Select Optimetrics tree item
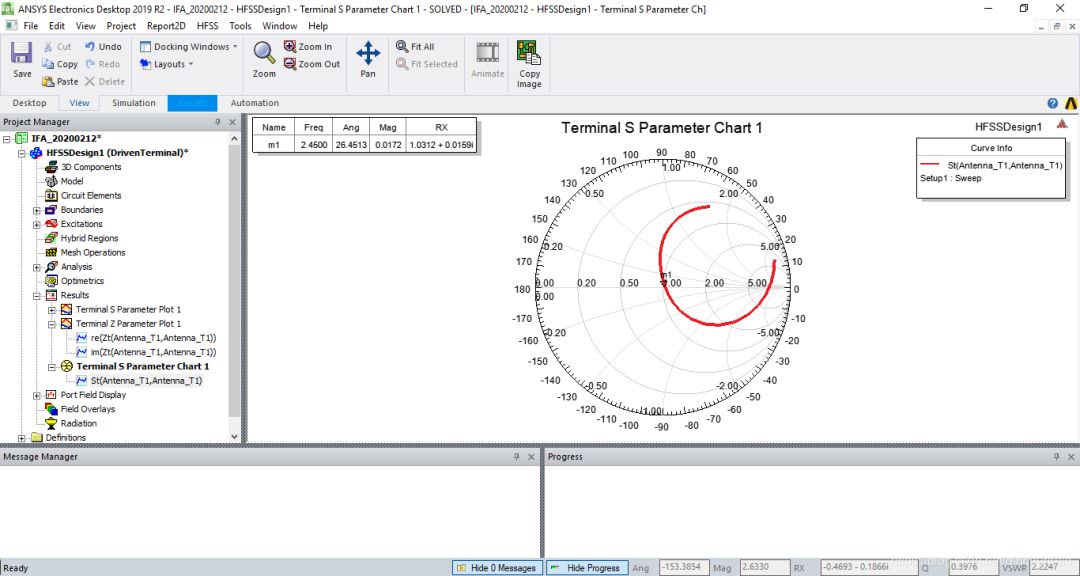 click(x=82, y=281)
